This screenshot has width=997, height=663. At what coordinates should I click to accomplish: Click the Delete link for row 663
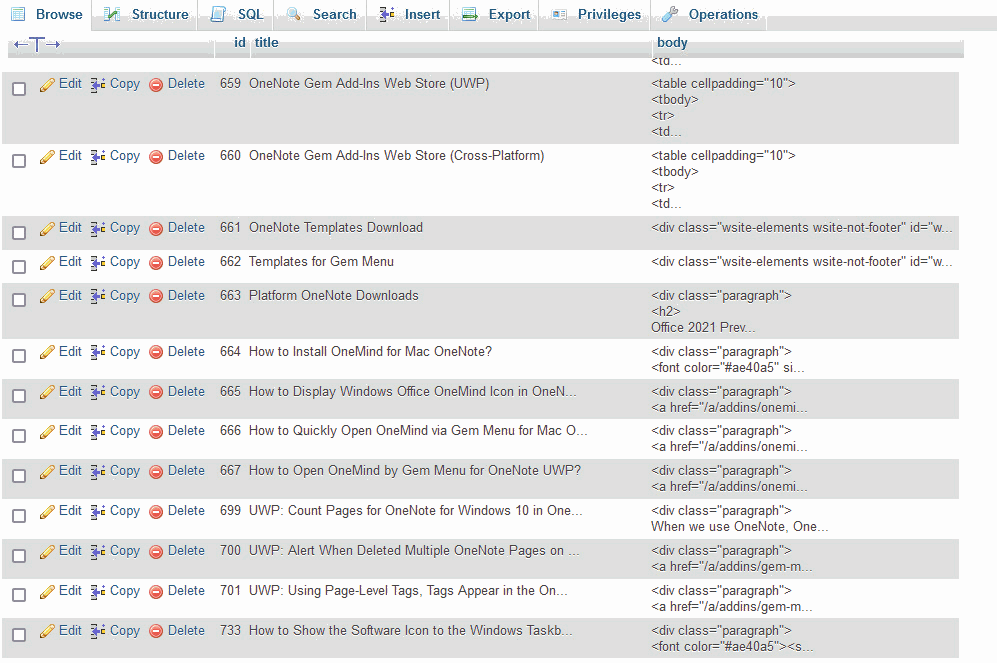click(x=186, y=296)
